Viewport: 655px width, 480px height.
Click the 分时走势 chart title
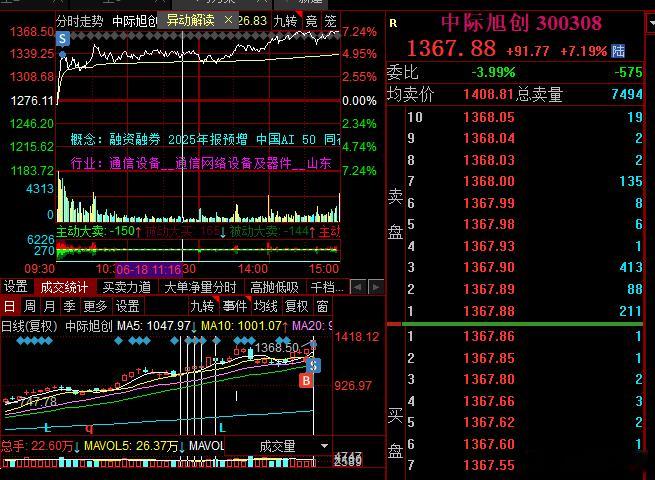(x=80, y=21)
